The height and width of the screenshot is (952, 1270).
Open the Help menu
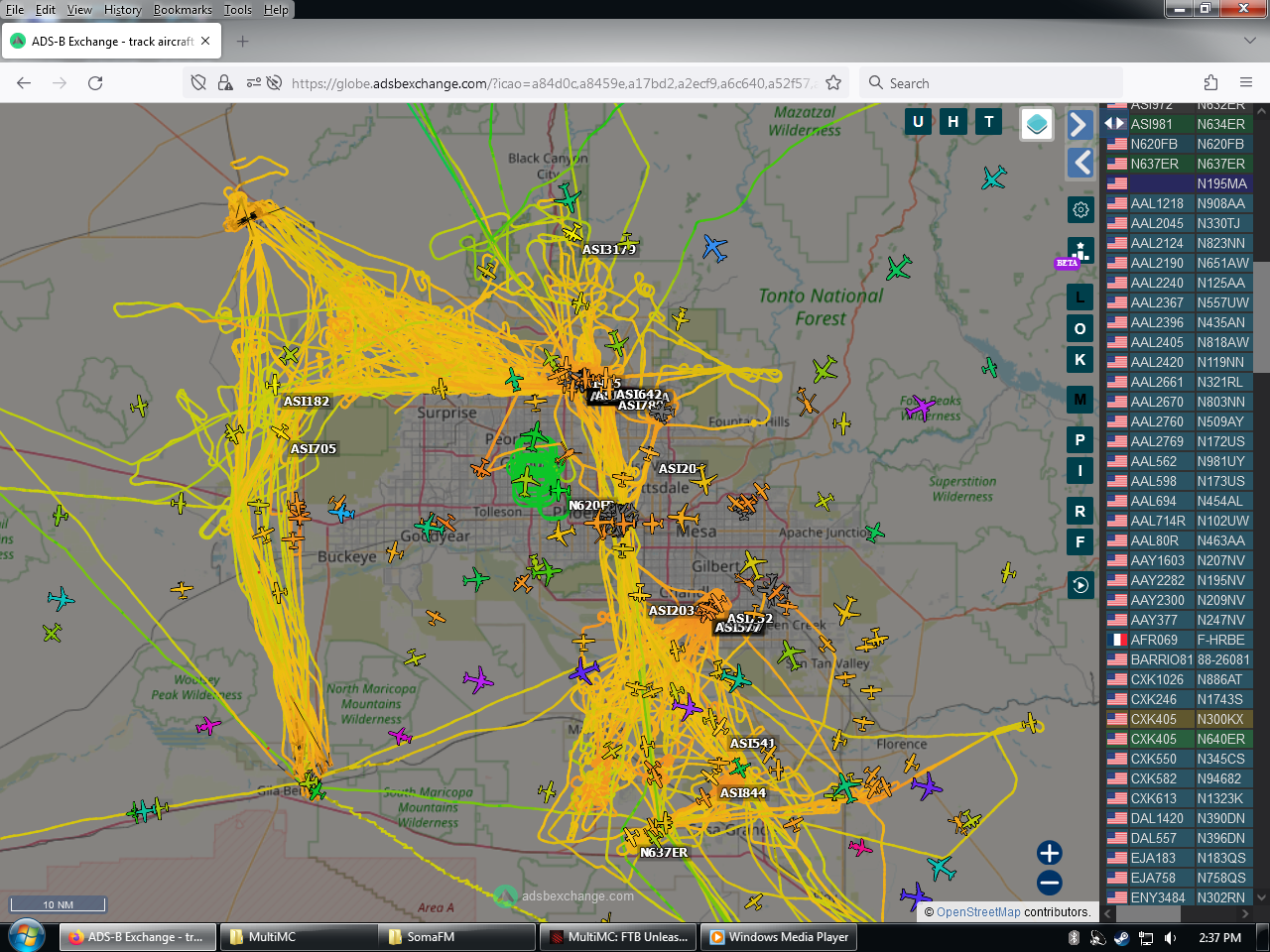276,10
